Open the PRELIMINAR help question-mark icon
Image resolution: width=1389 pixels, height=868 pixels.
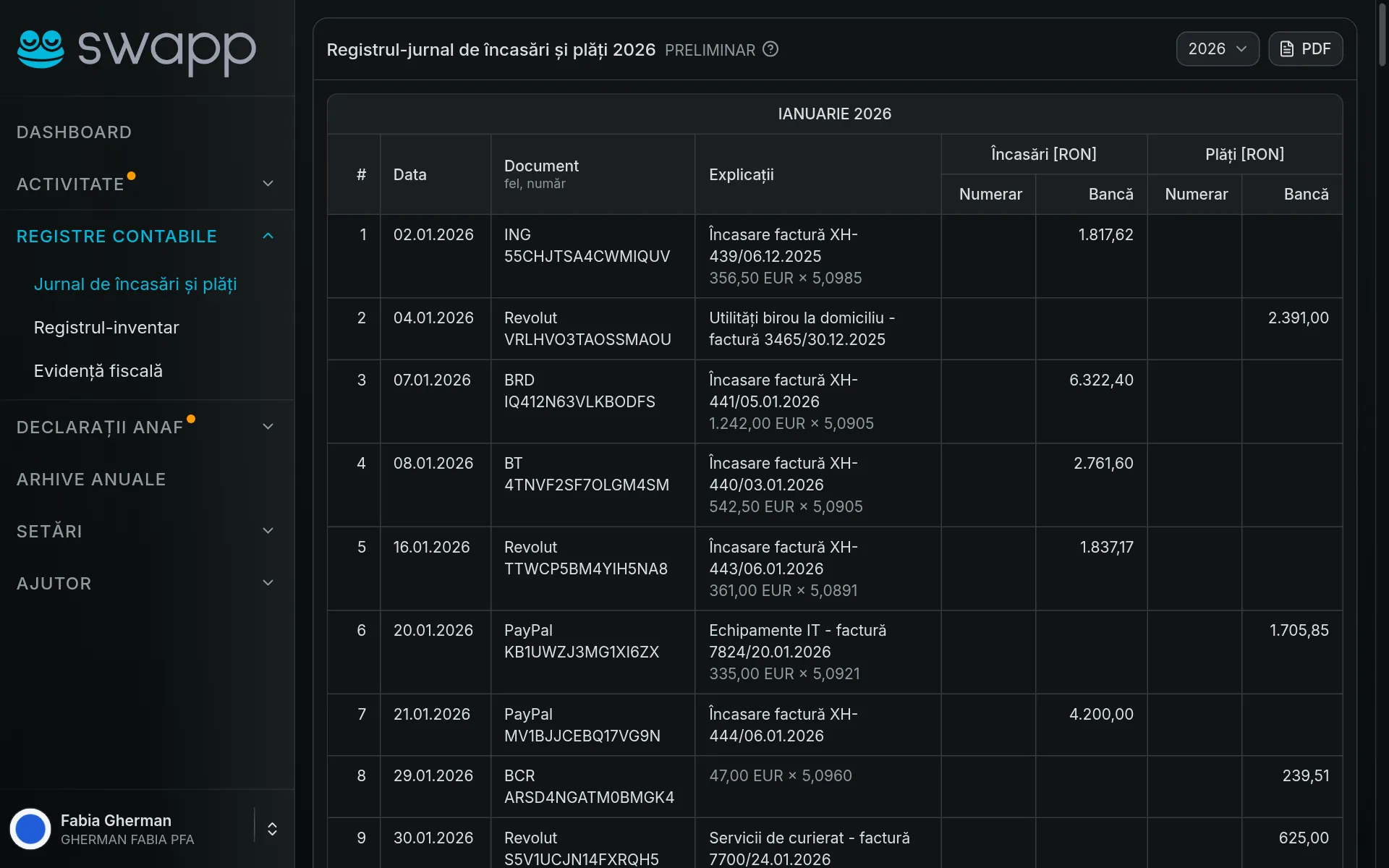pos(770,49)
